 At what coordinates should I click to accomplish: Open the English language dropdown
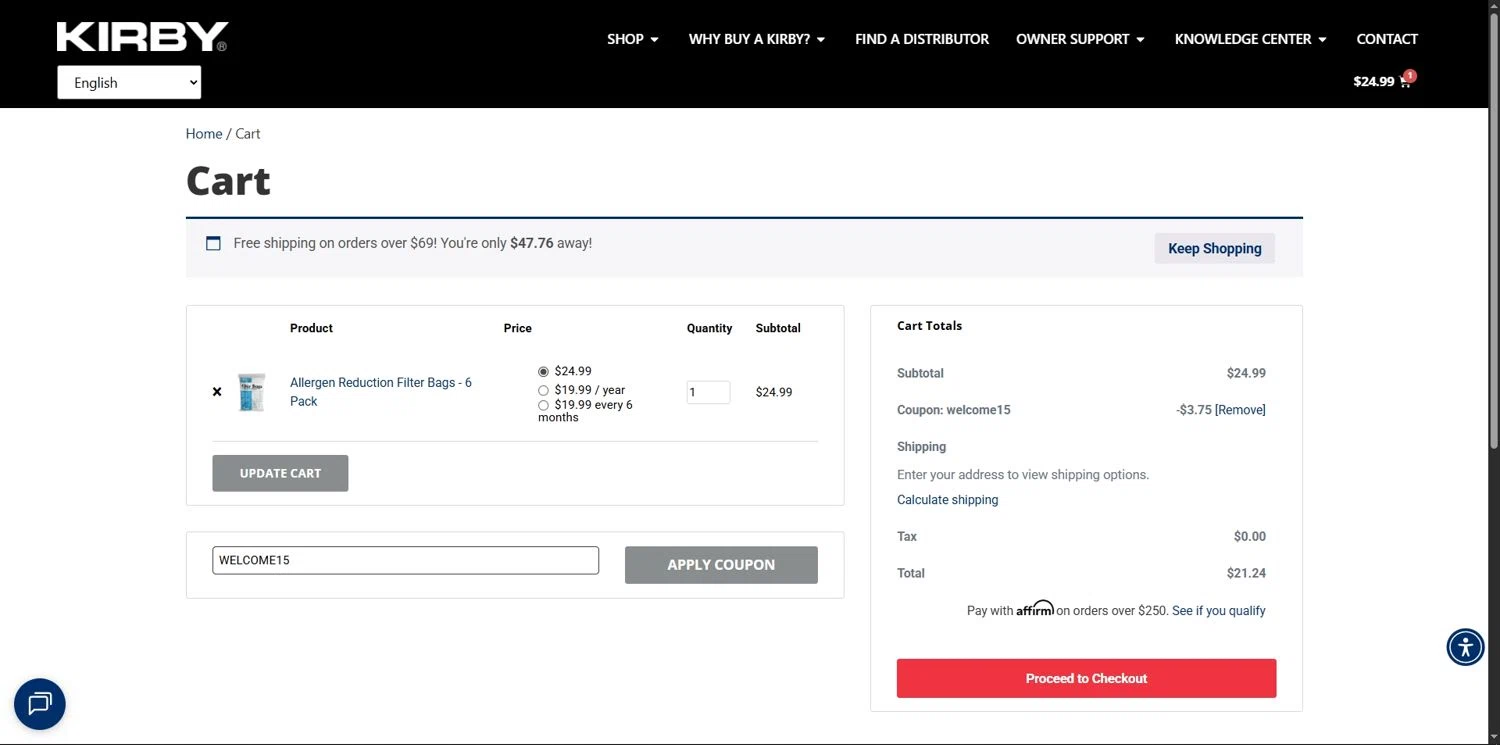tap(129, 83)
